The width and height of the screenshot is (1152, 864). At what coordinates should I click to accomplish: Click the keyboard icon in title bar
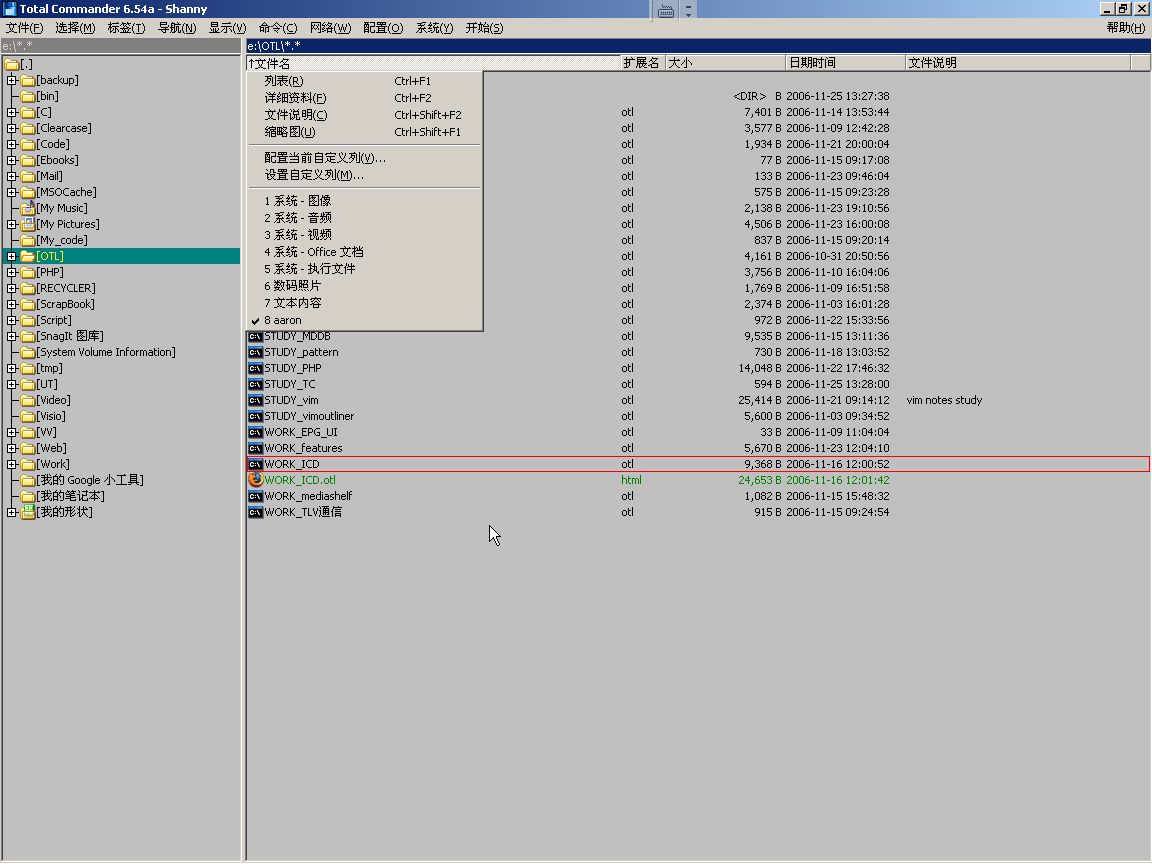click(x=666, y=11)
